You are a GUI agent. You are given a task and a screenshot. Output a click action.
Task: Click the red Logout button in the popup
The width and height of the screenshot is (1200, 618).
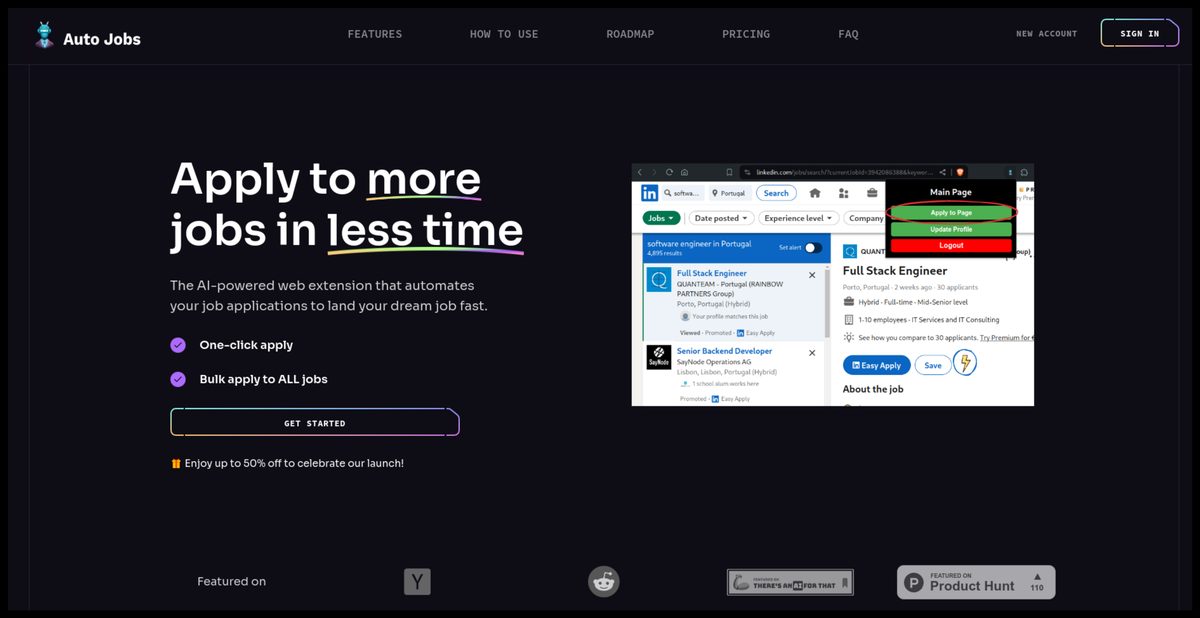(x=951, y=245)
